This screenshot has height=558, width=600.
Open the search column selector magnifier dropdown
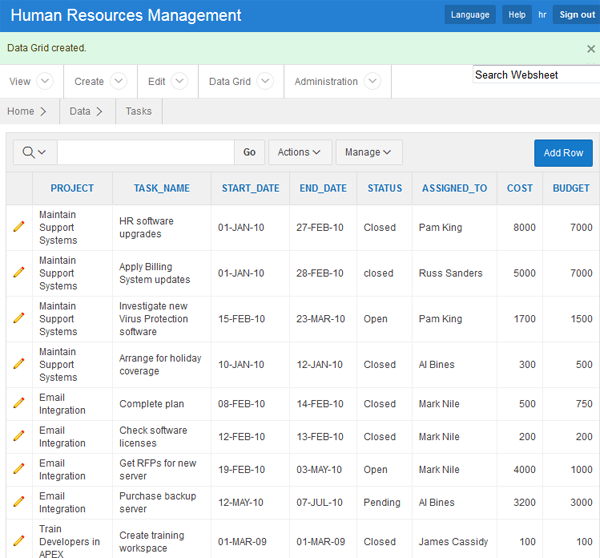pos(34,152)
